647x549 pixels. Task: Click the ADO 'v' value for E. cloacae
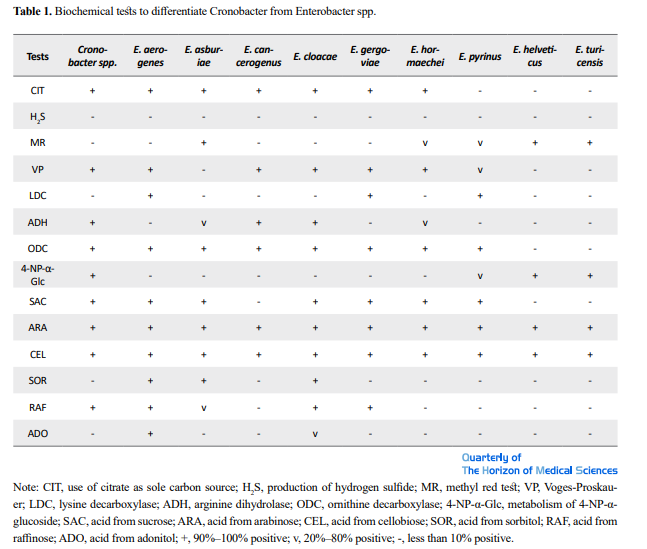pyautogui.click(x=315, y=434)
